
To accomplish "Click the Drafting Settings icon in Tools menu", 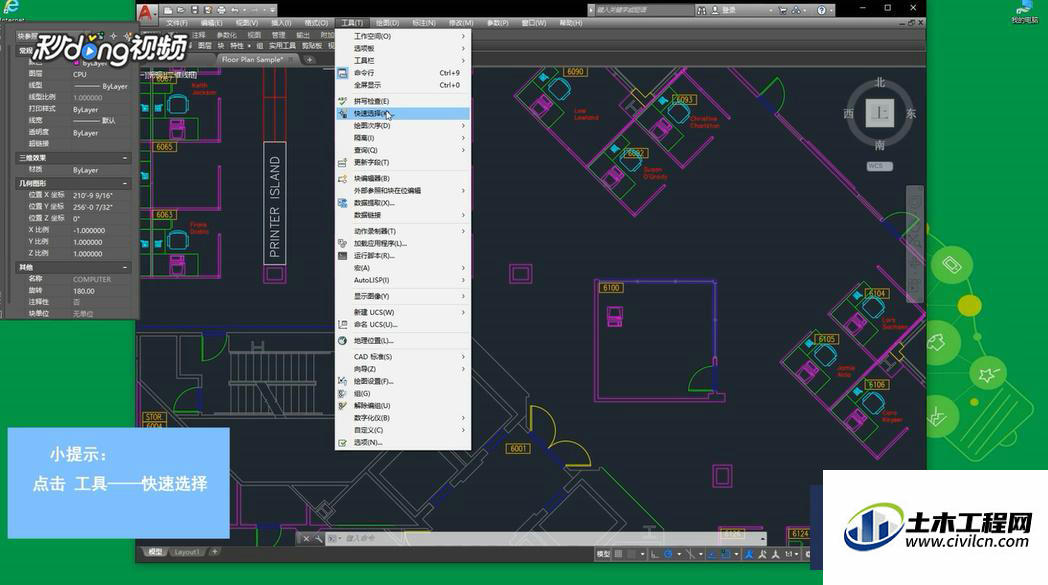I will click(x=343, y=381).
